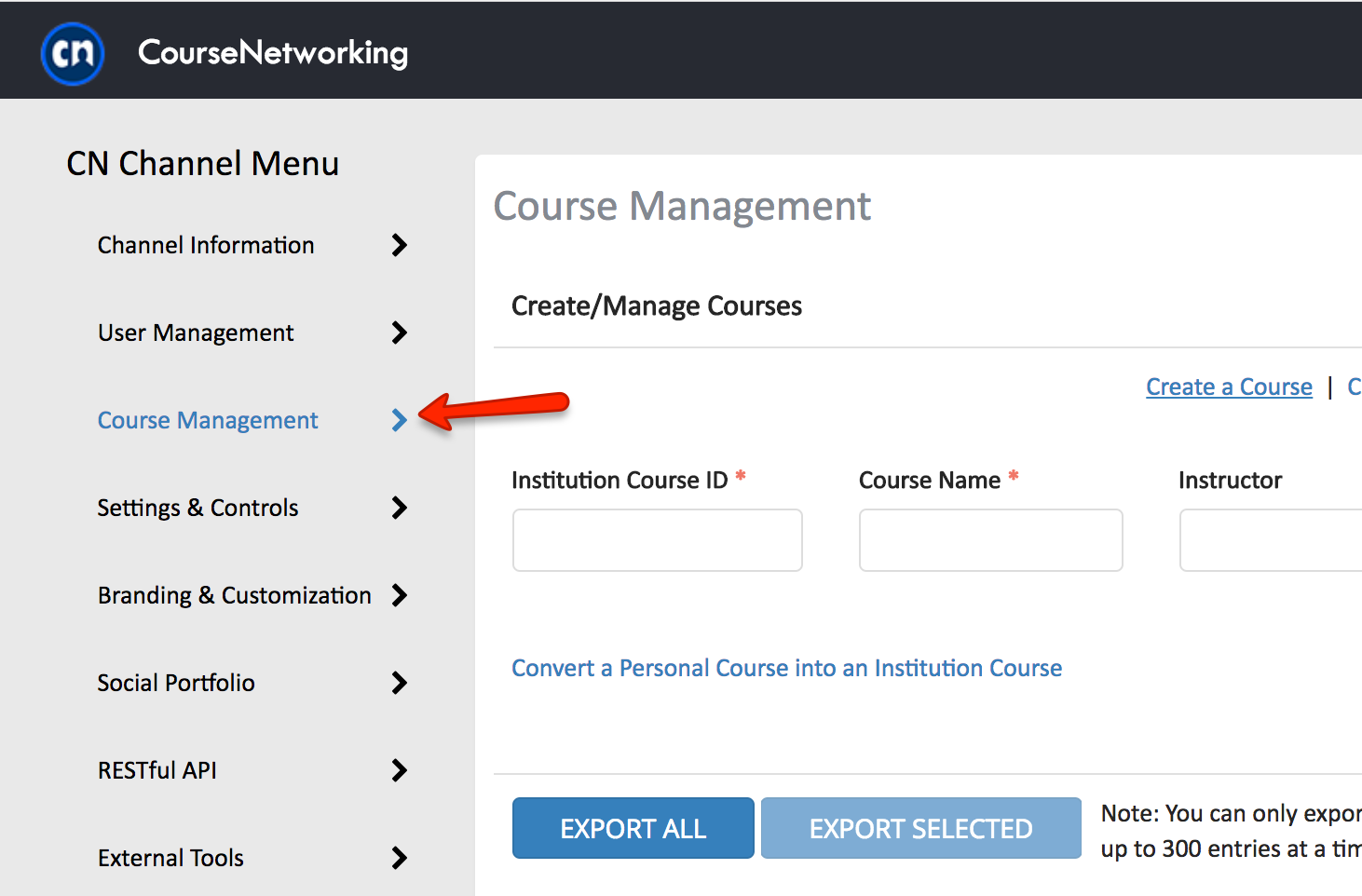
Task: Select Course Management menu entry
Action: click(x=208, y=420)
